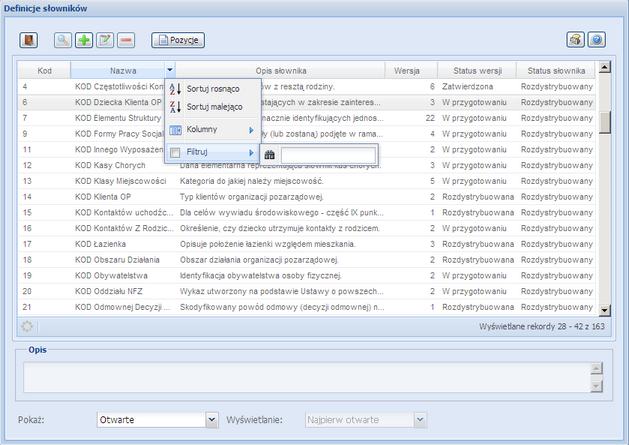
Task: Expand the Kolumny submenu
Action: [x=209, y=130]
